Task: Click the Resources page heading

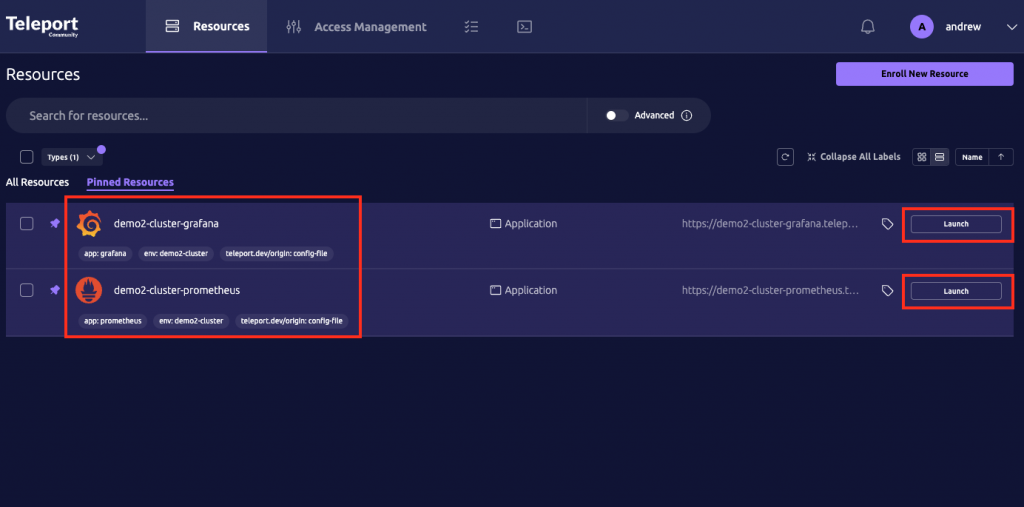Action: pyautogui.click(x=43, y=74)
